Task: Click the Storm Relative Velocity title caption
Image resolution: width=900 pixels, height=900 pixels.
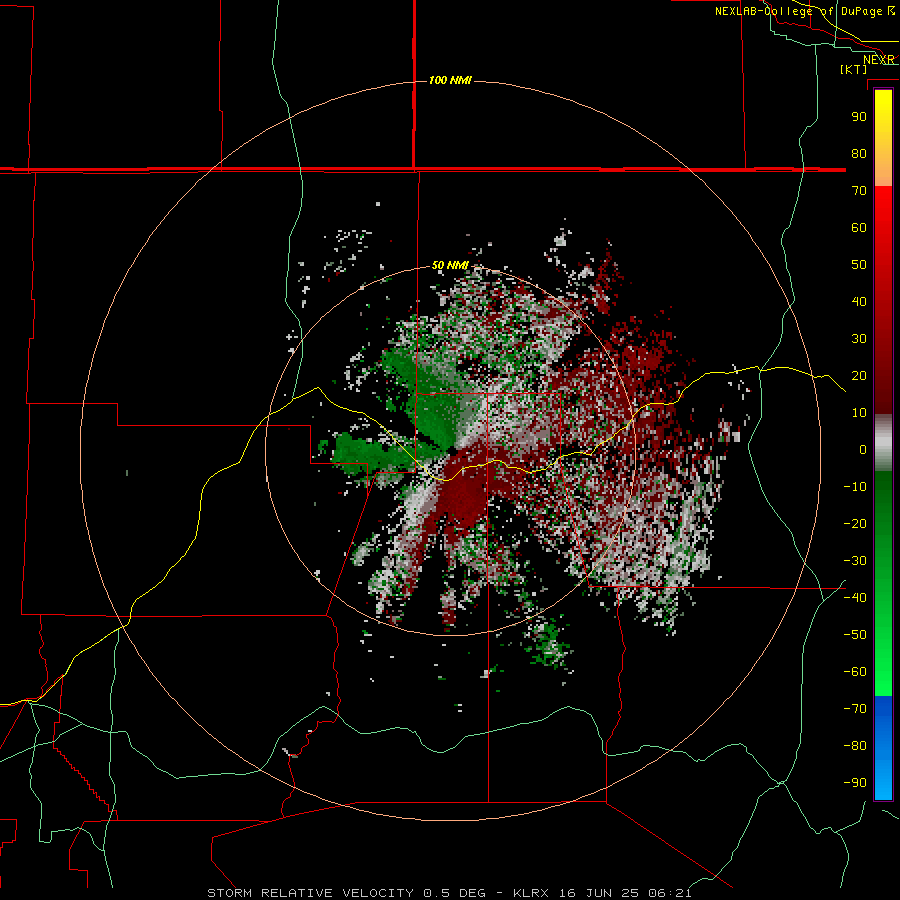Action: [310, 893]
